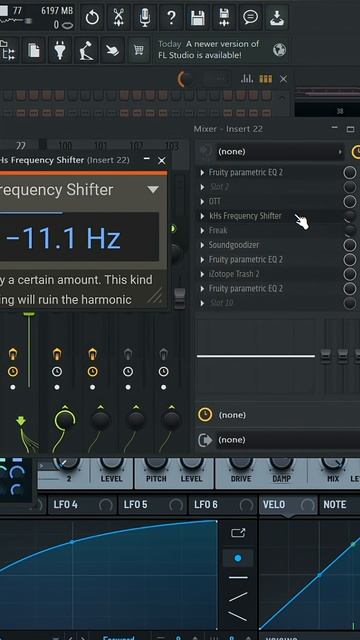This screenshot has height=640, width=360.
Task: Click the save new version icon
Action: coord(224,18)
